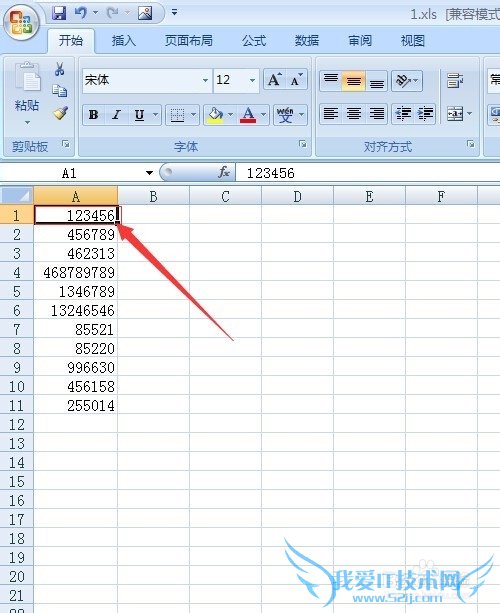Open the underline style dropdown arrow
Image resolution: width=500 pixels, height=613 pixels.
pyautogui.click(x=156, y=115)
